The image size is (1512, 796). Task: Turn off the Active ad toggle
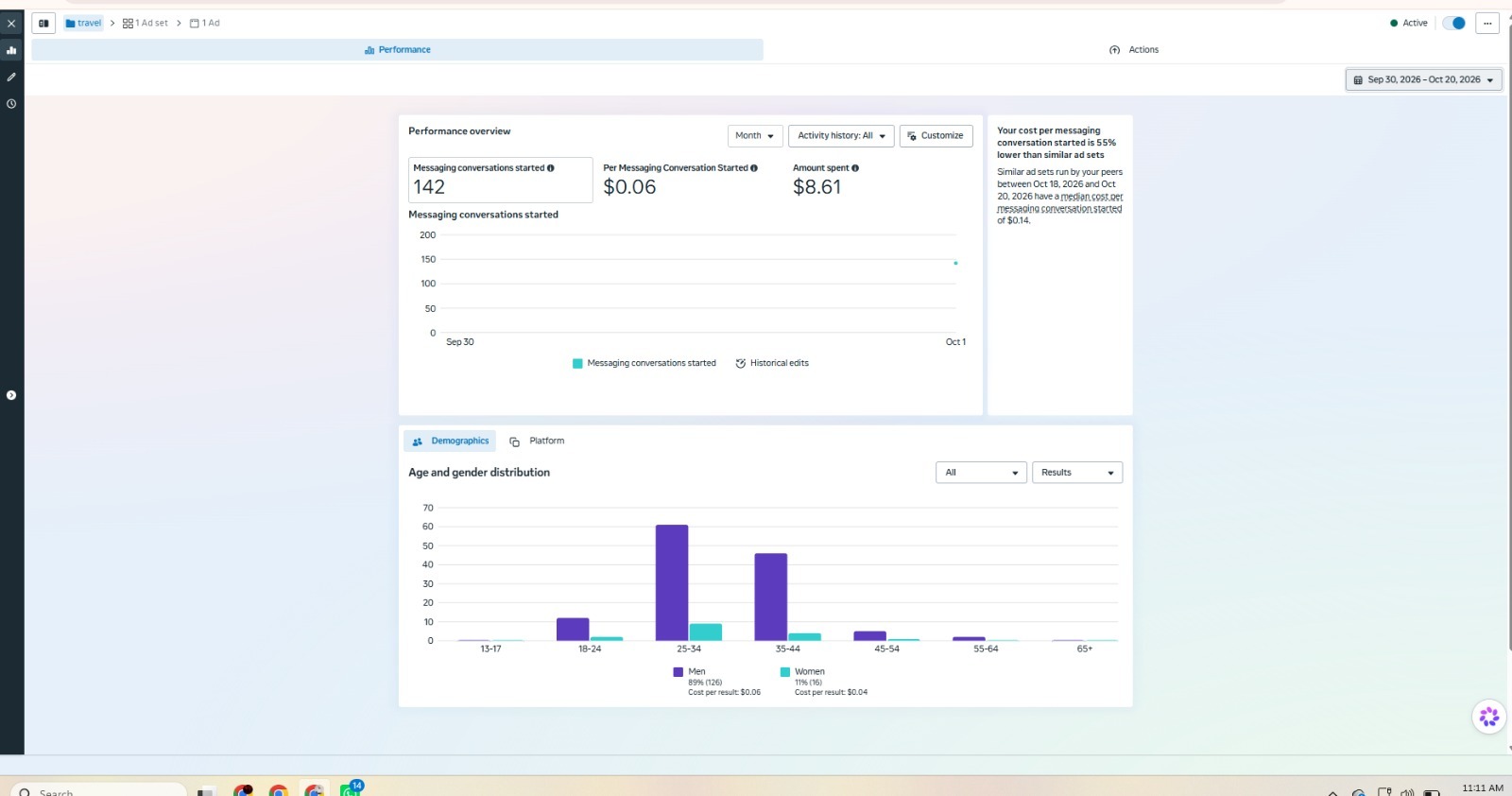click(1454, 24)
